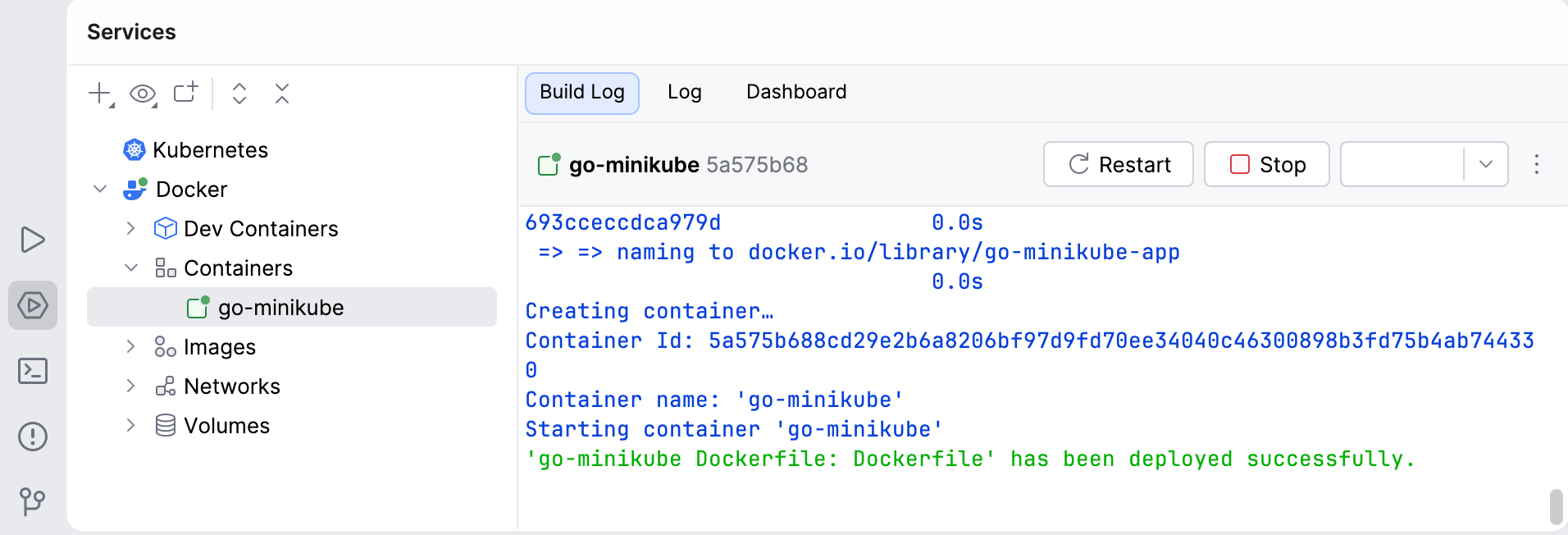Restart the go-minikube container
This screenshot has width=1568, height=535.
pyautogui.click(x=1118, y=164)
